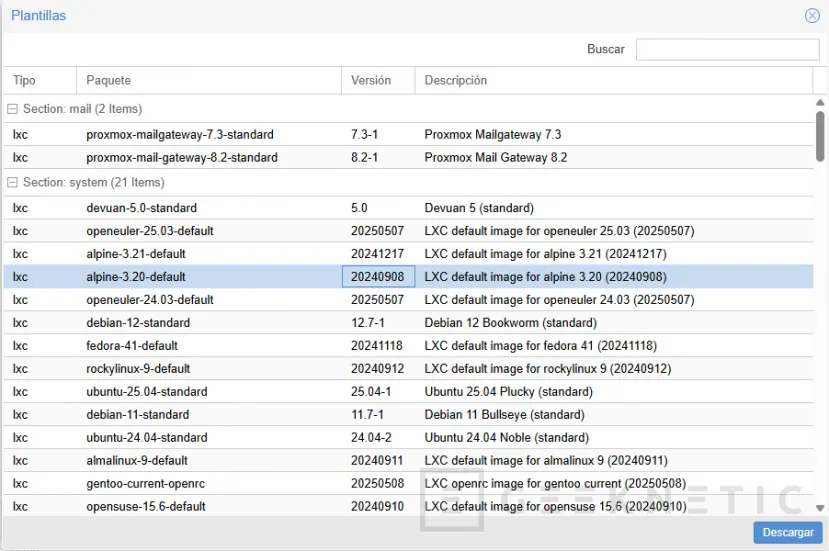Click description Ubuntu 25.04 Plucky (standard)
Viewport: 829px width, 551px height.
click(509, 392)
